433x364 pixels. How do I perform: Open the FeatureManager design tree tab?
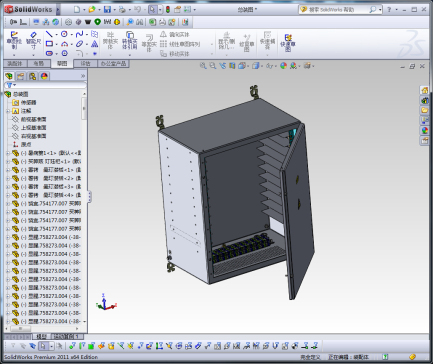pyautogui.click(x=9, y=76)
